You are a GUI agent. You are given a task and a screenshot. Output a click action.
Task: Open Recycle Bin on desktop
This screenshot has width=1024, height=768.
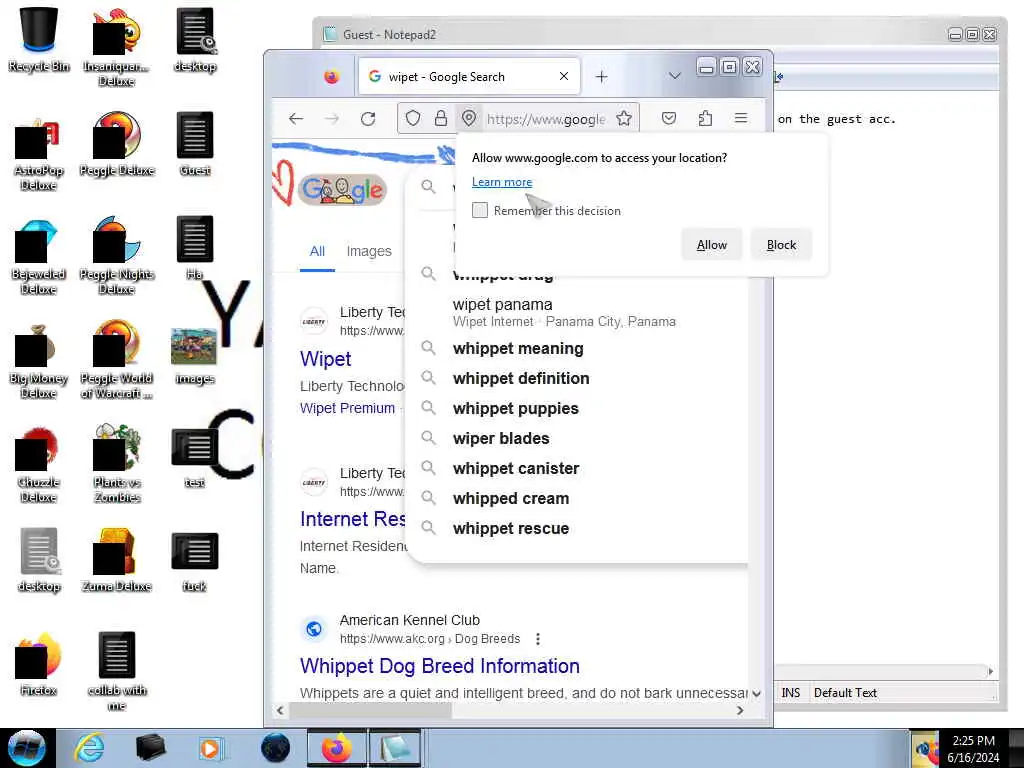[39, 39]
